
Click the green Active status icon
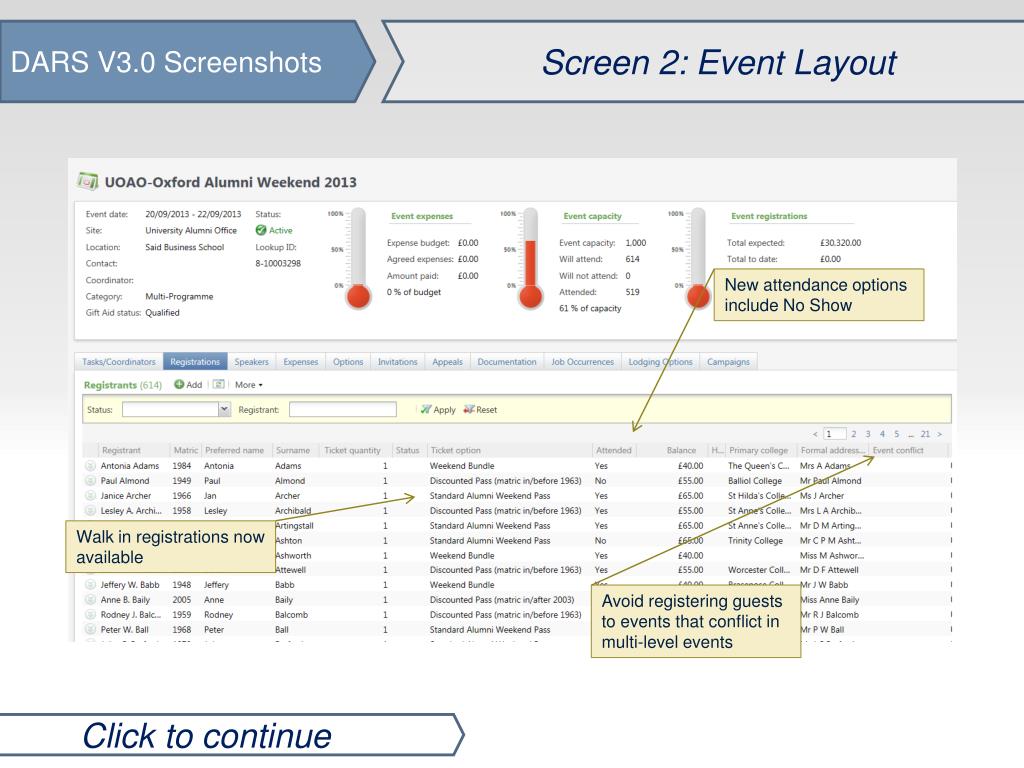(x=261, y=231)
